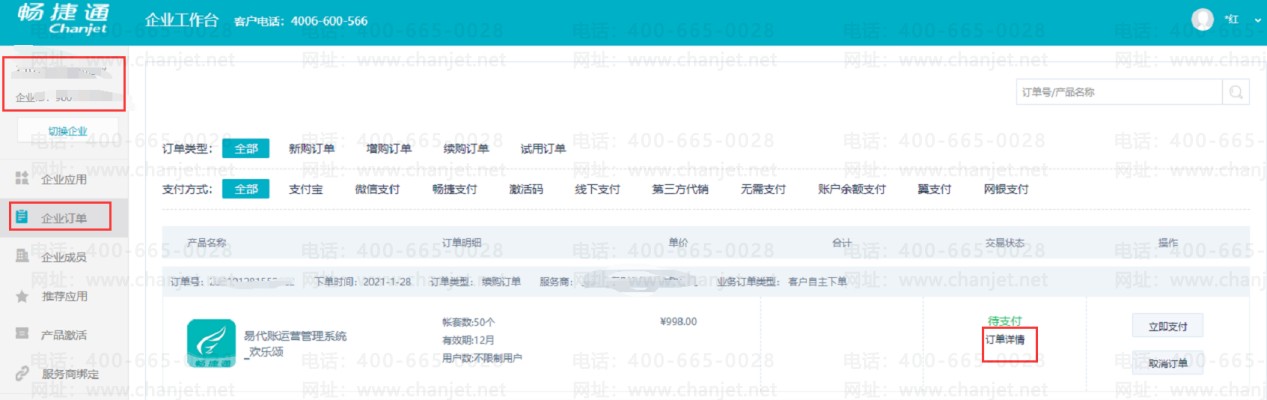Click the 业务订单类型 客户自主下单 text

pos(782,282)
